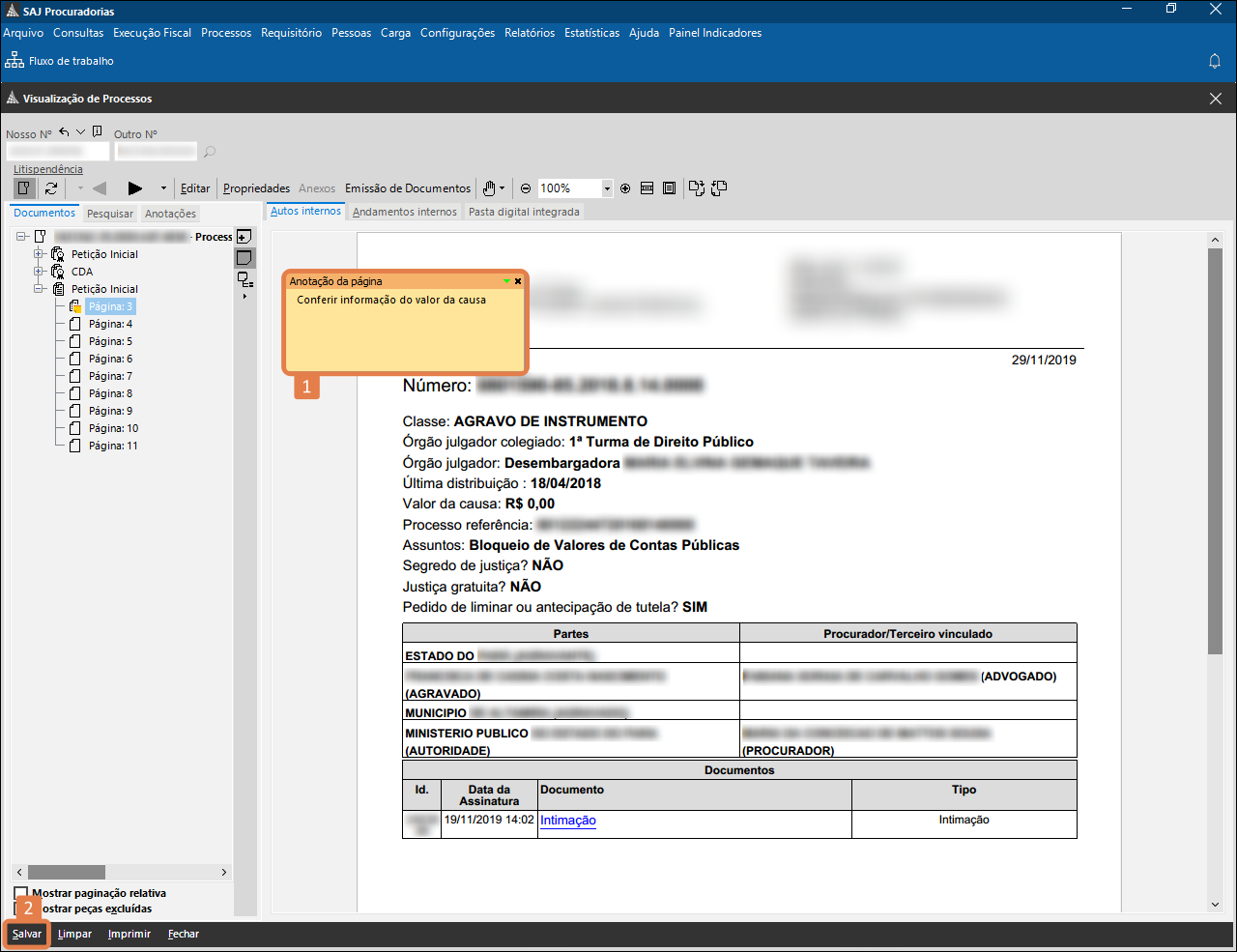Enable Mostrar paginação relativa checkbox

21,893
